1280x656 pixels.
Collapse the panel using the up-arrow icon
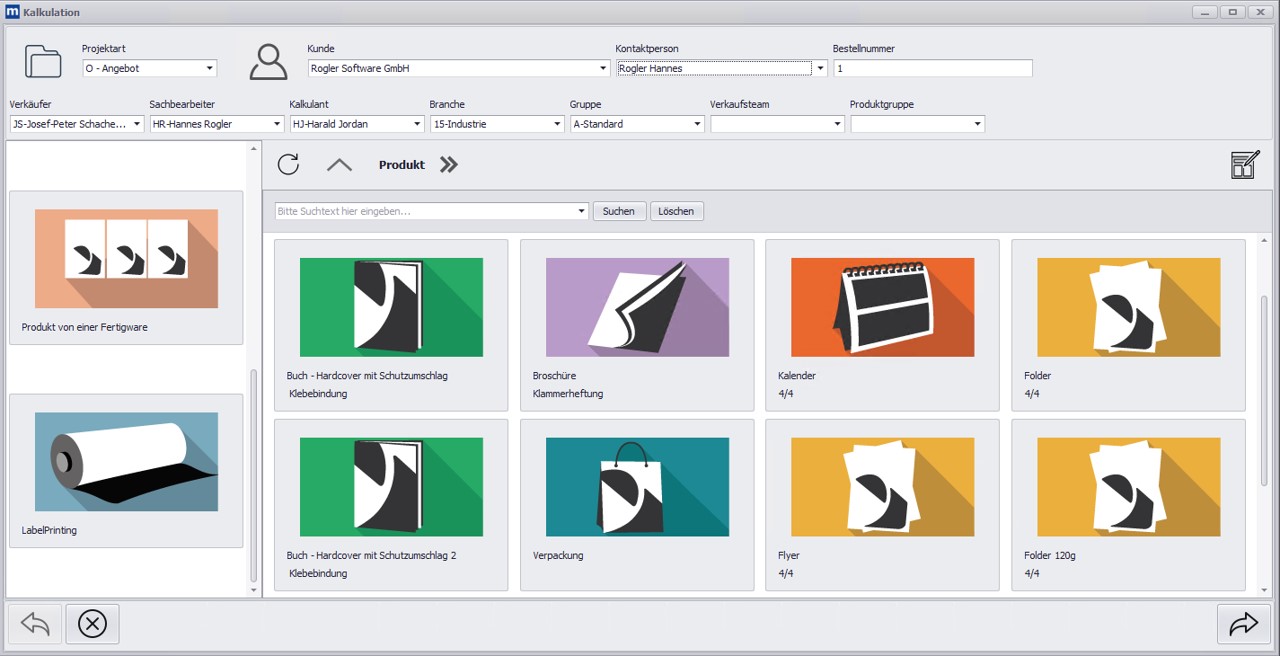339,166
